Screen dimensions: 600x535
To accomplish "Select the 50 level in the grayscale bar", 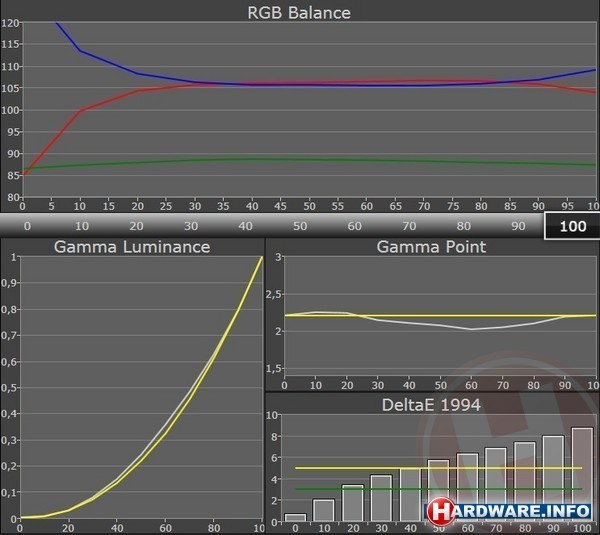I will [x=300, y=226].
